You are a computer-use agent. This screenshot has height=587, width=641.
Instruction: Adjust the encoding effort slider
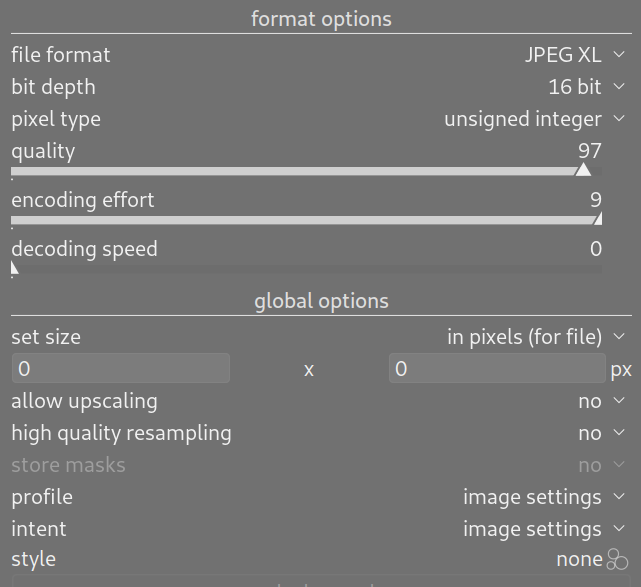pyautogui.click(x=300, y=221)
